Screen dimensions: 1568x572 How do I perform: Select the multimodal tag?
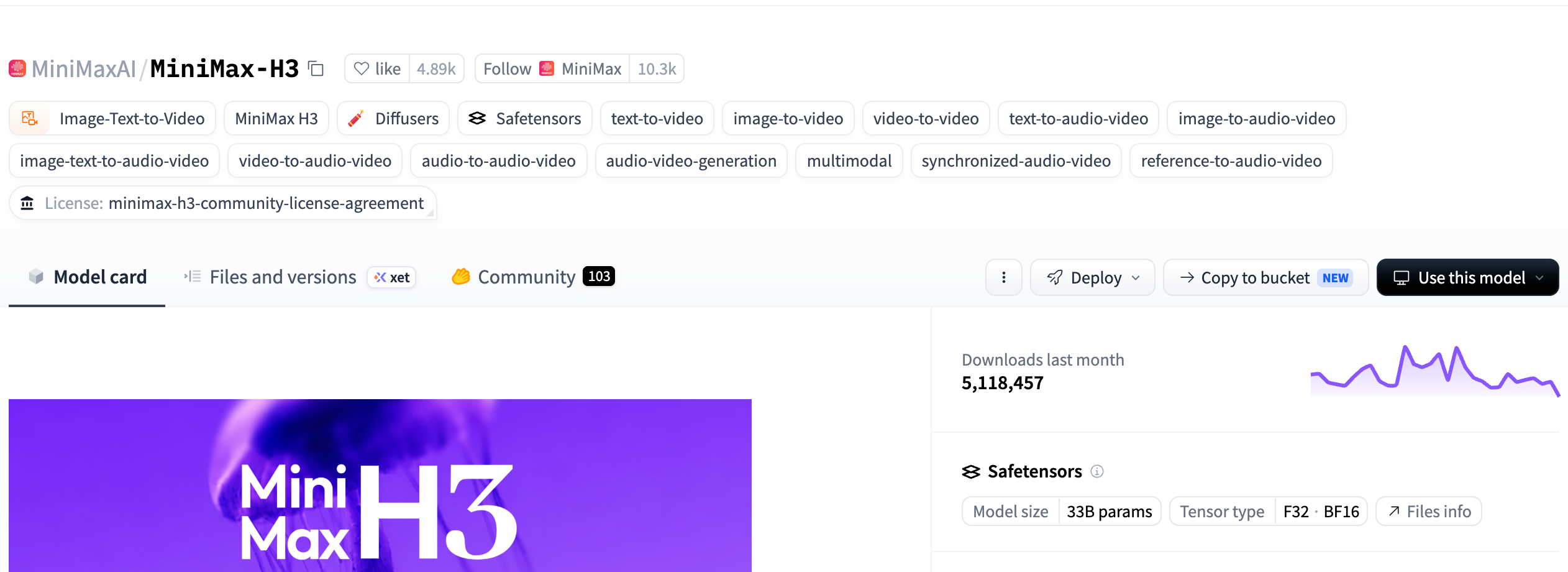[849, 160]
